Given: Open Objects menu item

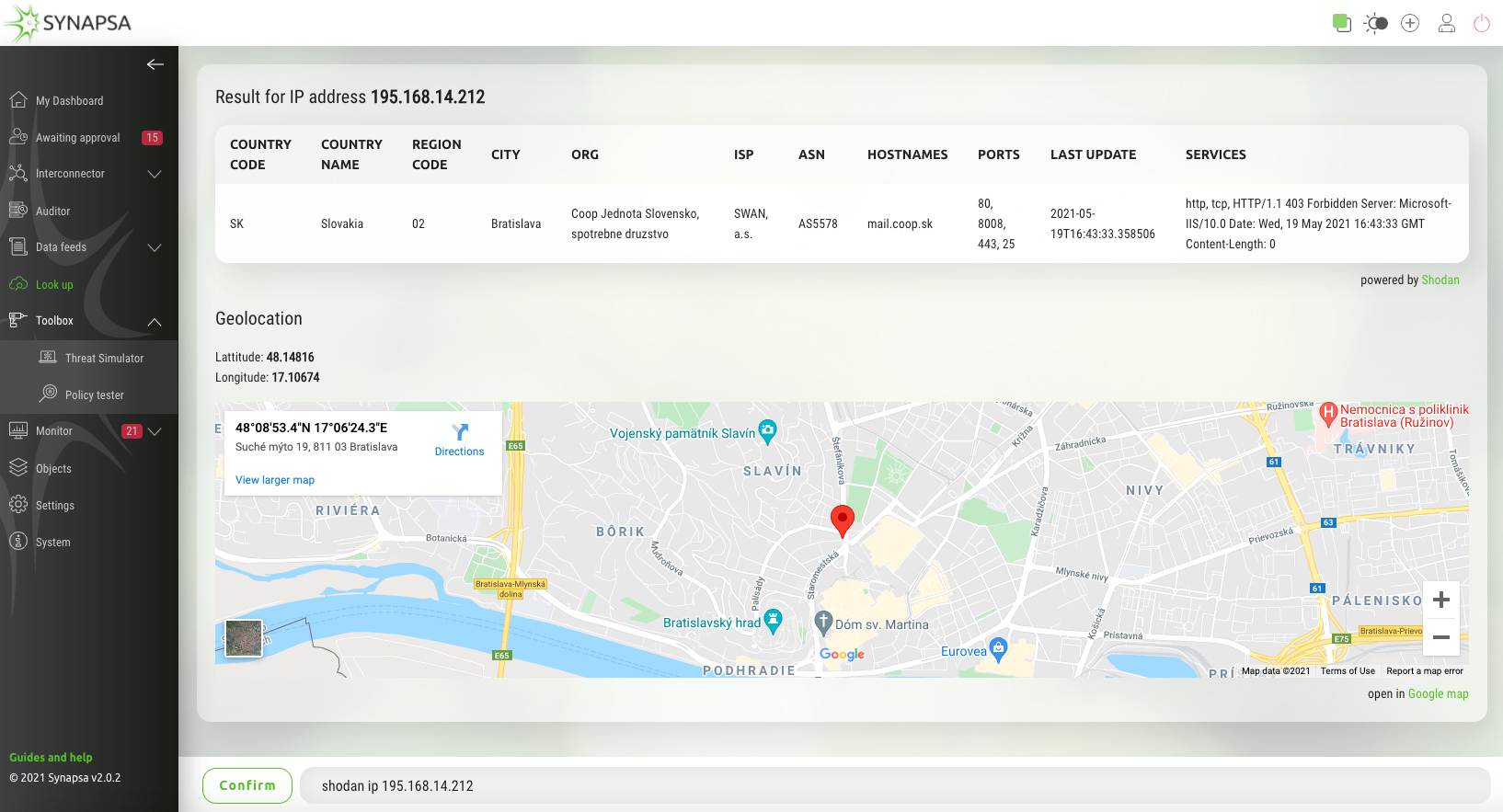Looking at the screenshot, I should (53, 469).
